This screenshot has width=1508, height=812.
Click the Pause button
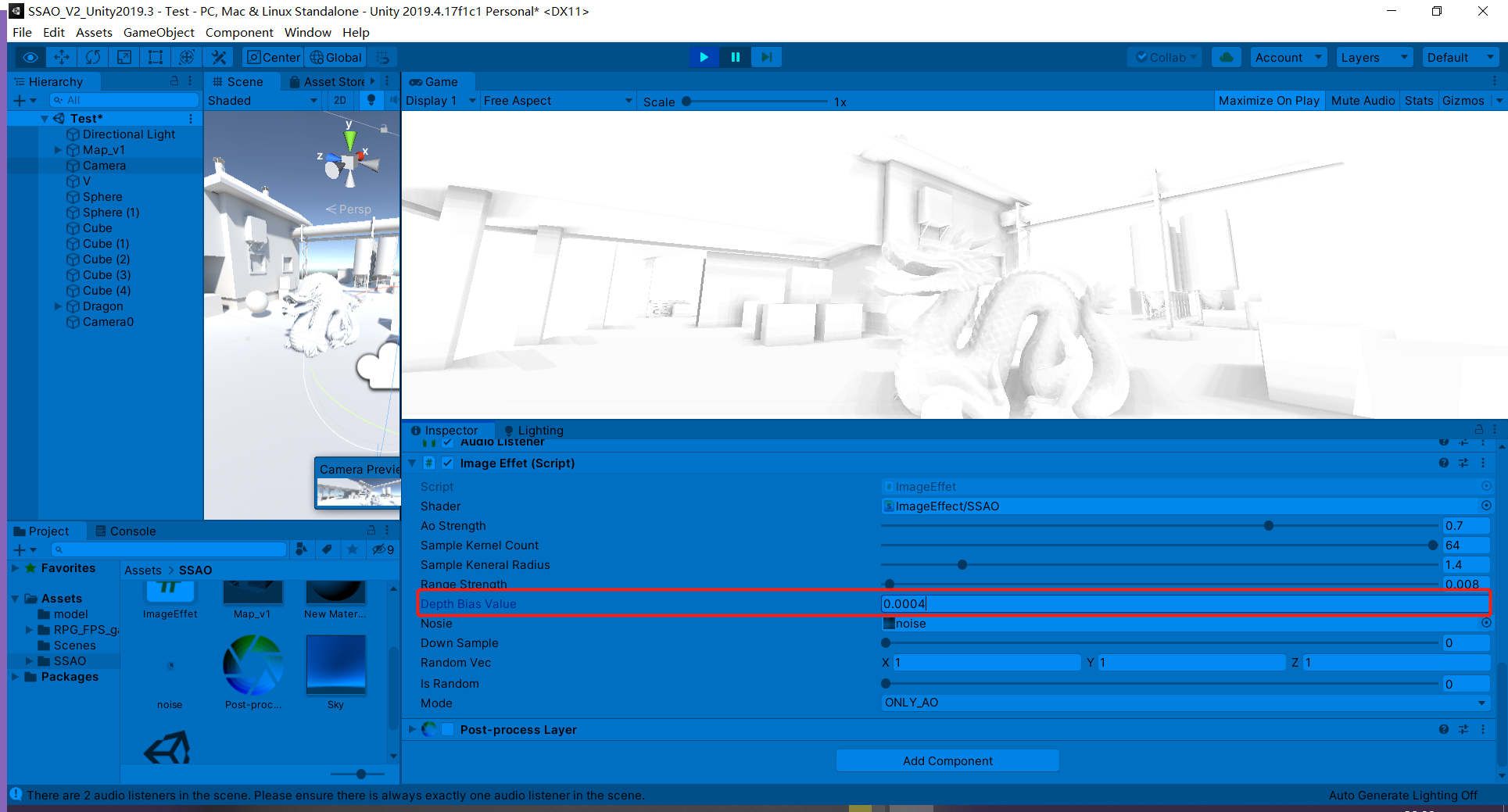coord(736,57)
